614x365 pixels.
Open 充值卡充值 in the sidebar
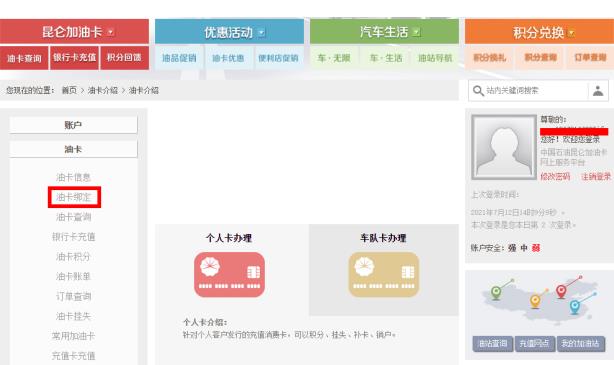point(73,356)
